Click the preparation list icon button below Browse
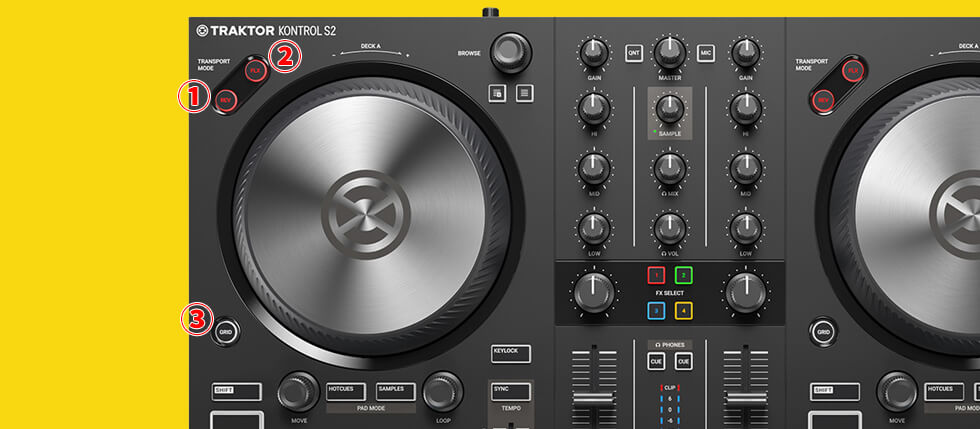 498,93
